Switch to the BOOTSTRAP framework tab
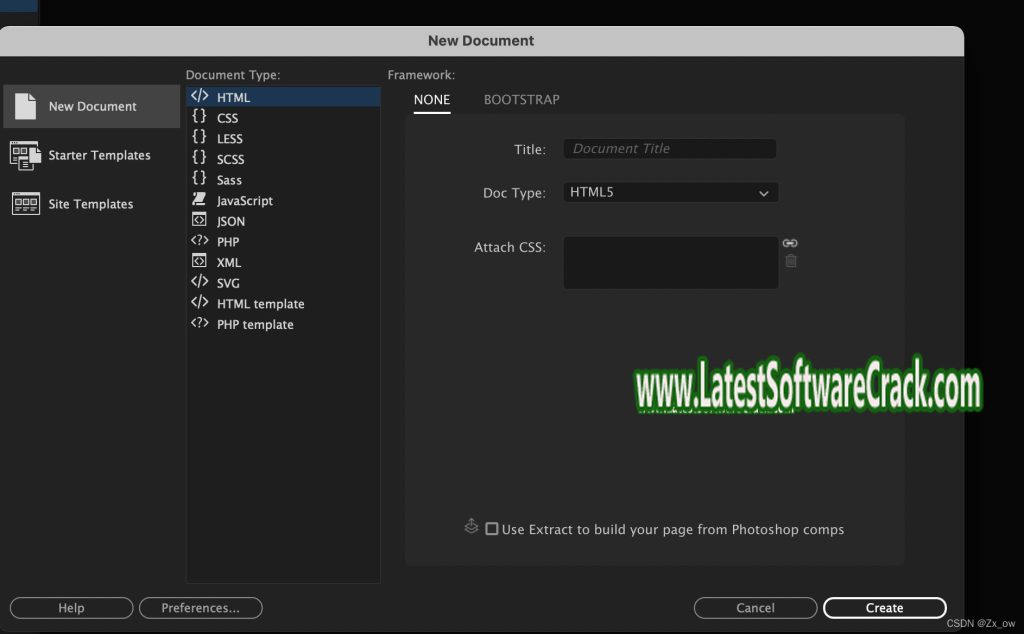The height and width of the screenshot is (634, 1024). click(521, 100)
